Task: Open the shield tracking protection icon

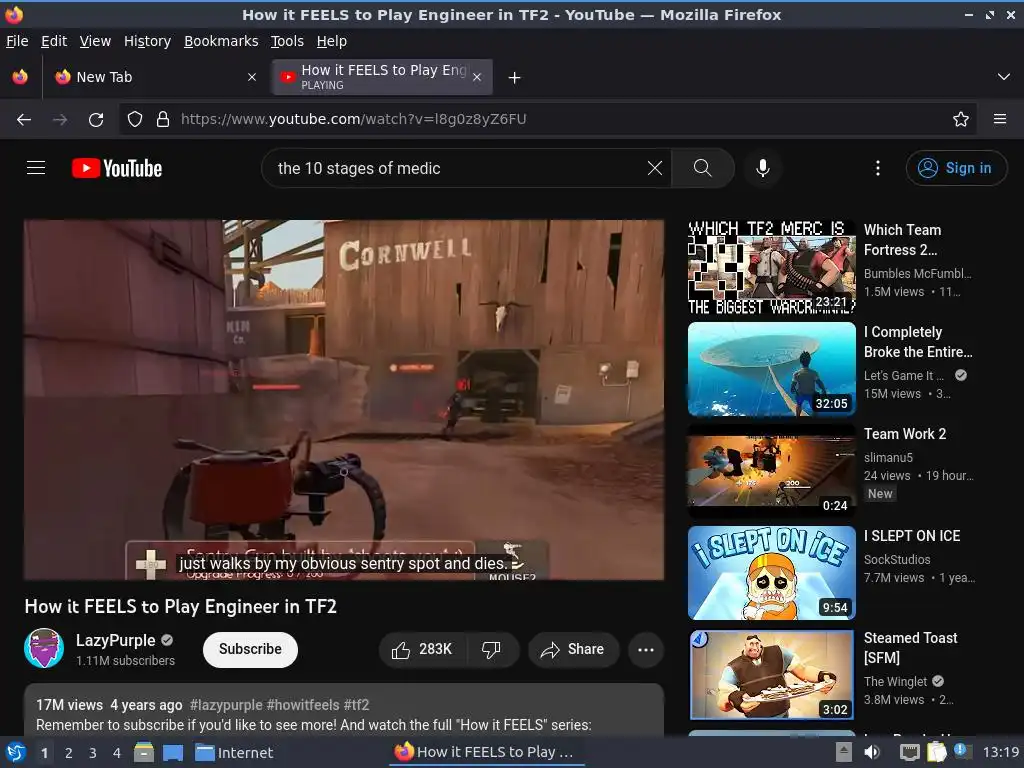Action: point(135,119)
